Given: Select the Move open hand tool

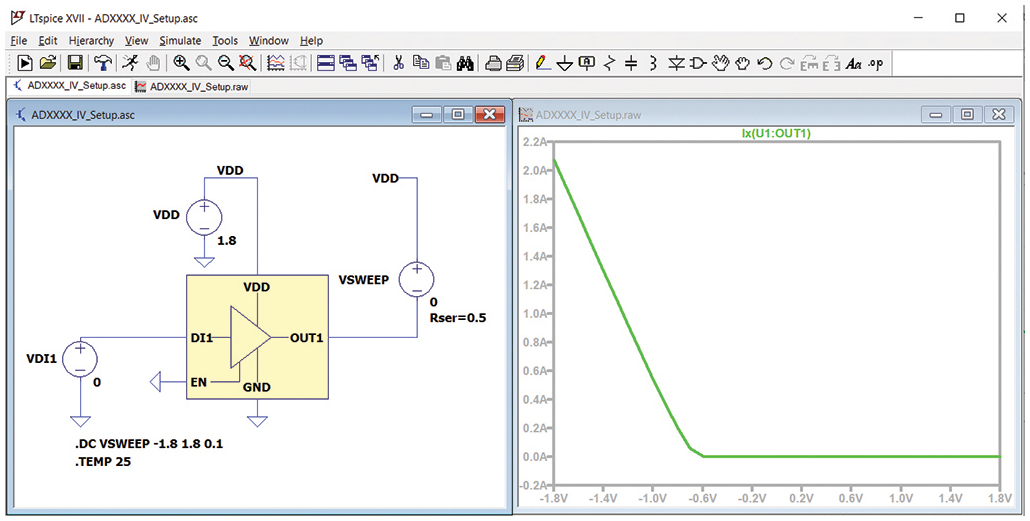Looking at the screenshot, I should point(721,63).
